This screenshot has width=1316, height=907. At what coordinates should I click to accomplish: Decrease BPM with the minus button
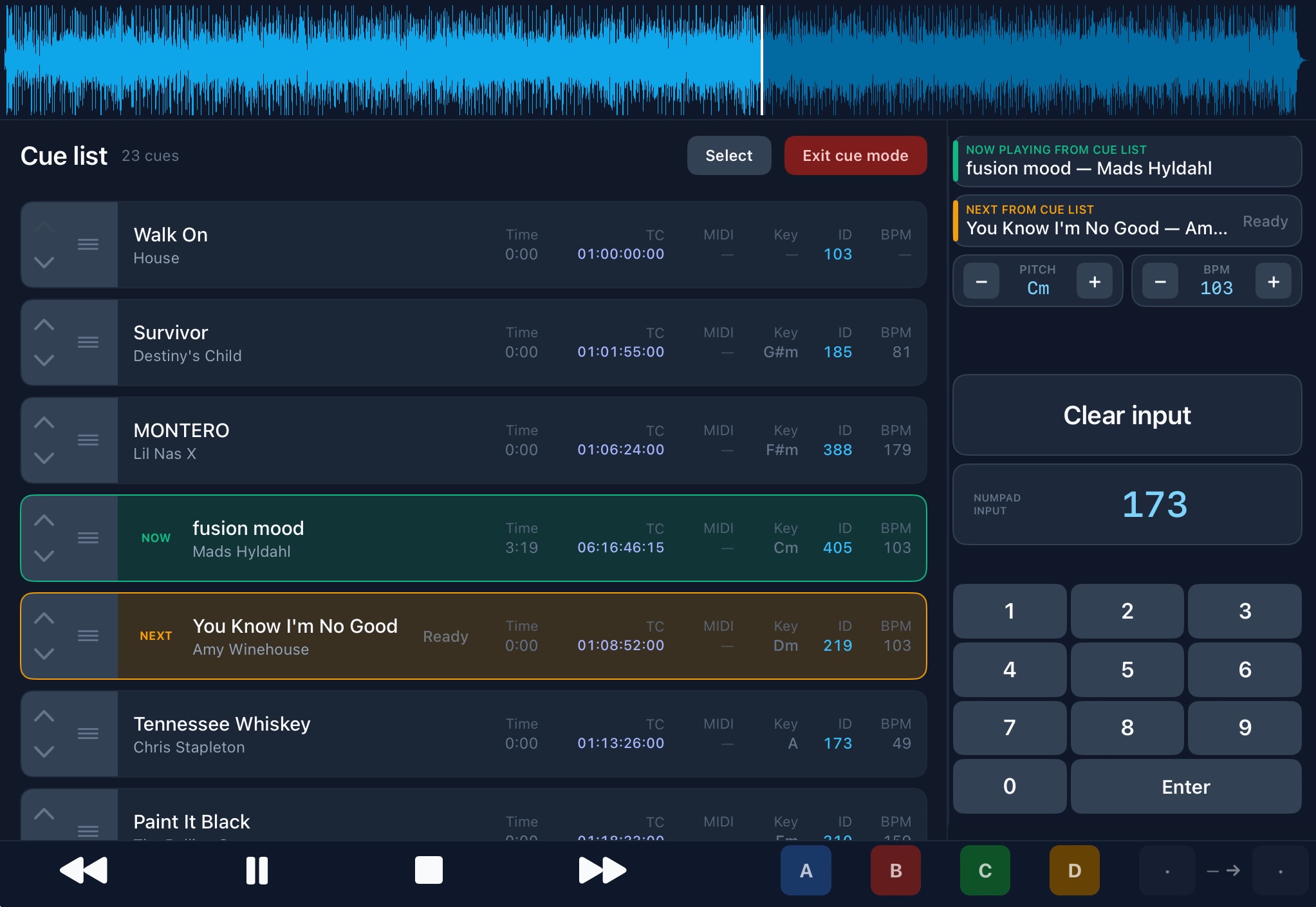coord(1160,281)
